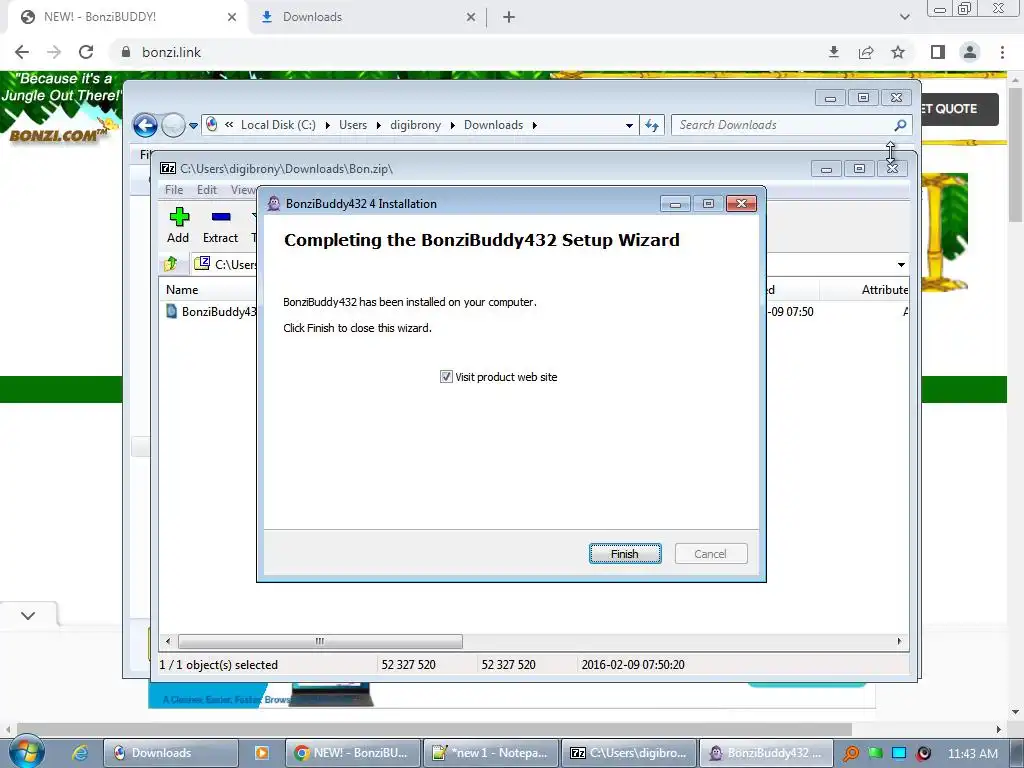Uncheck Visit product web site checkbox
The height and width of the screenshot is (768, 1024).
coord(446,377)
